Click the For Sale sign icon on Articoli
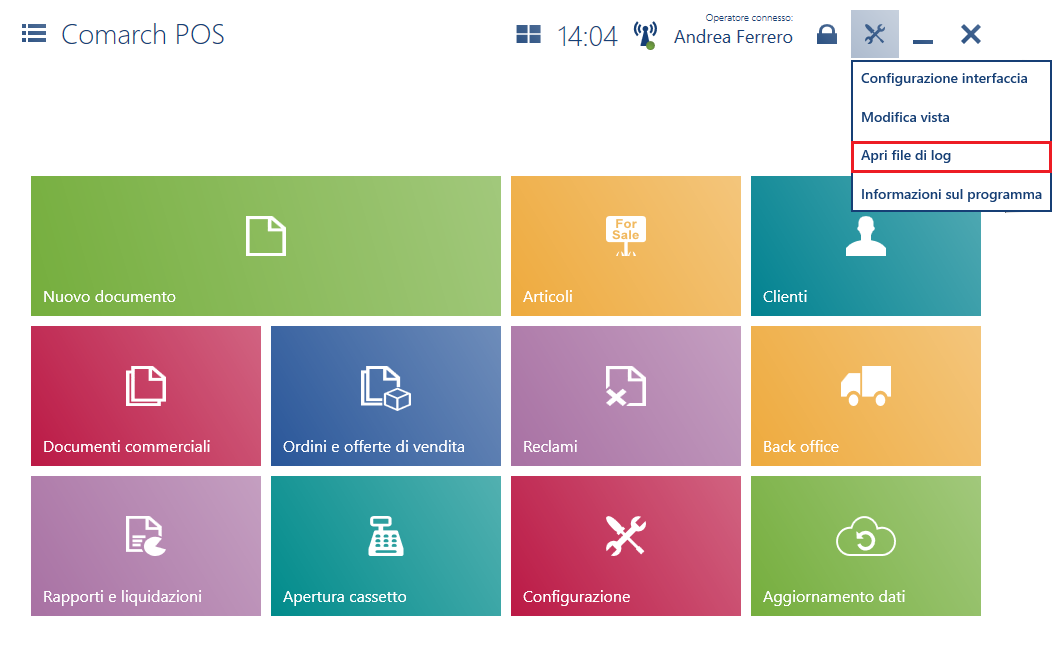Screen dimensions: 1054x648 [626, 236]
